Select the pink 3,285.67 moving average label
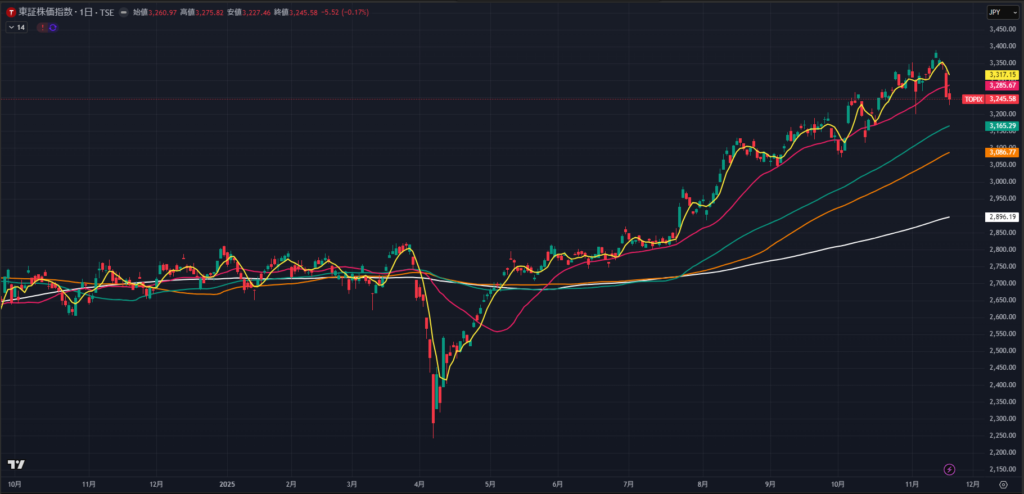 click(x=1001, y=86)
